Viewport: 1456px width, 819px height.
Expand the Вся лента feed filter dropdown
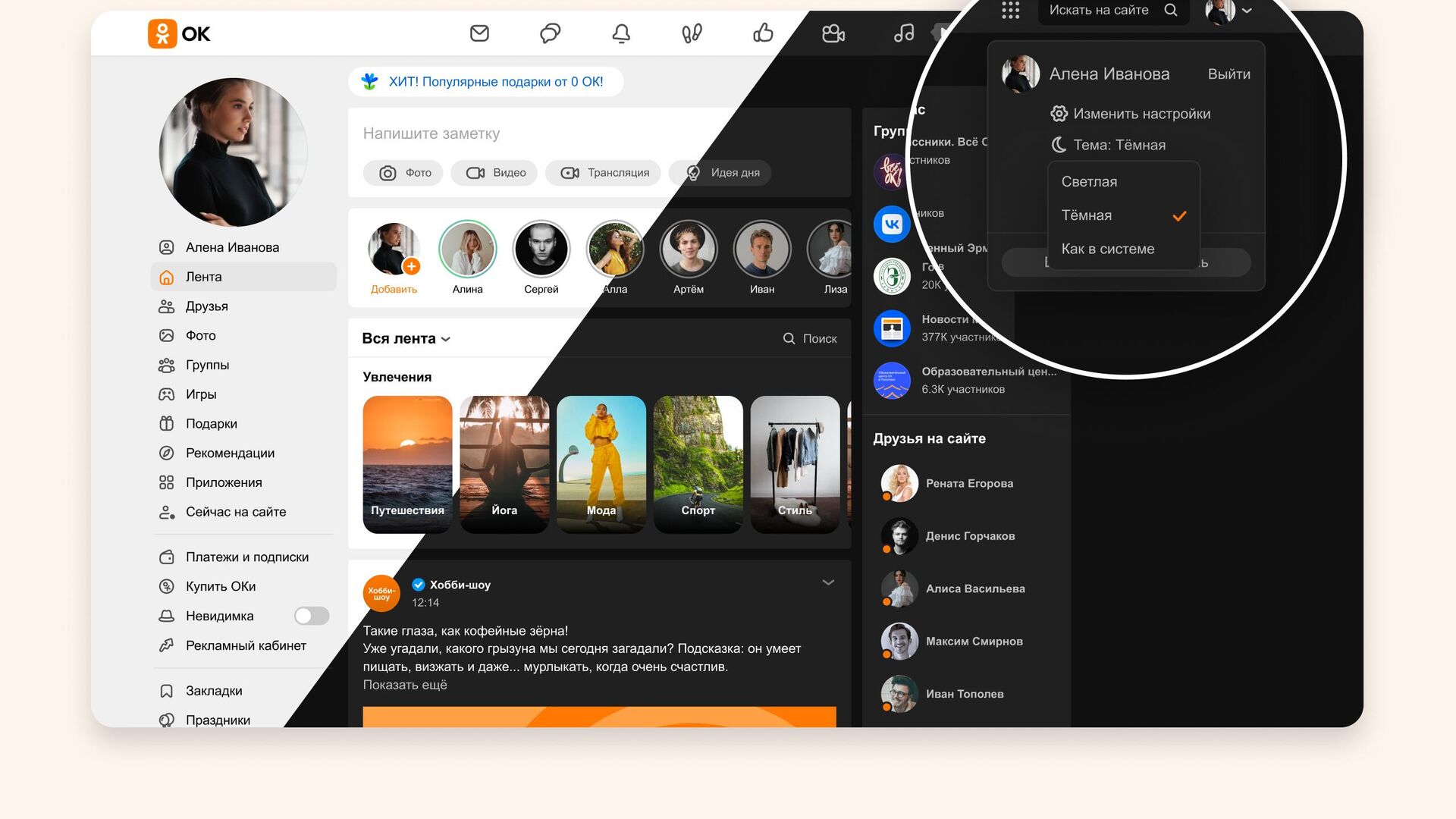pos(406,339)
